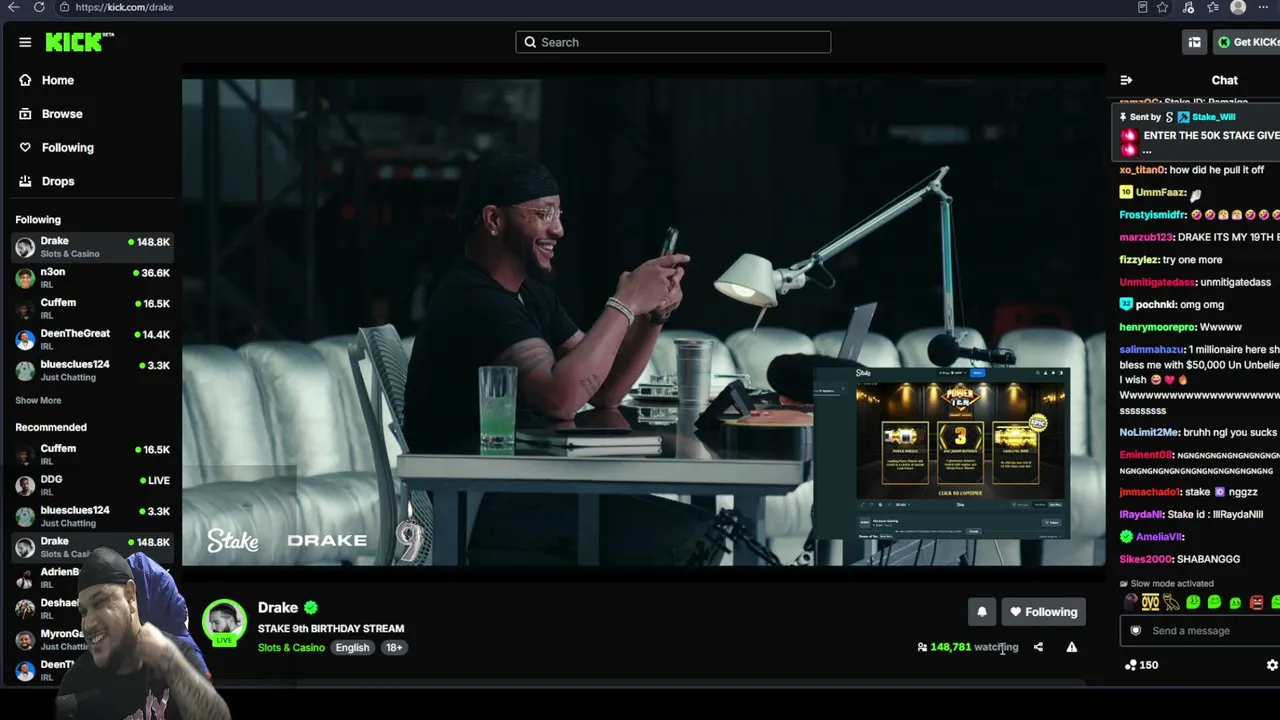Open Cuffem's channel in Following list
The image size is (1280, 720).
click(92, 308)
